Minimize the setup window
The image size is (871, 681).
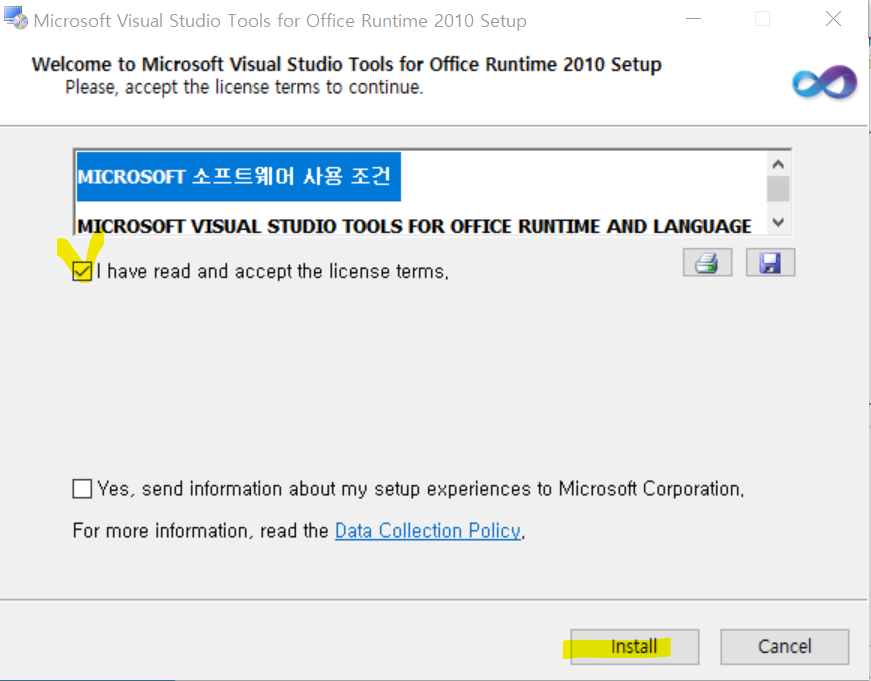pos(693,19)
